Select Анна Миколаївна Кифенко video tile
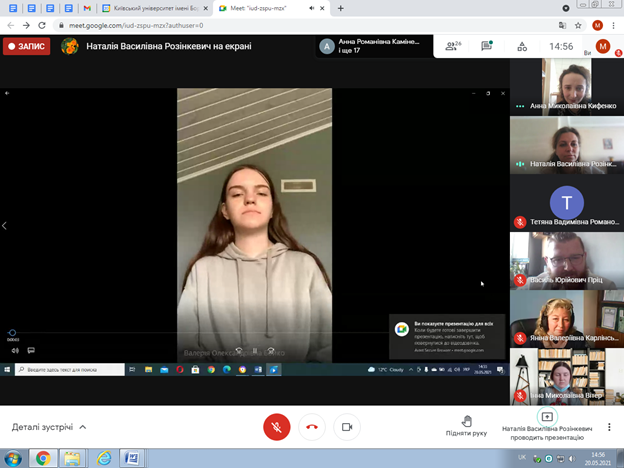The width and height of the screenshot is (624, 468). [567, 87]
